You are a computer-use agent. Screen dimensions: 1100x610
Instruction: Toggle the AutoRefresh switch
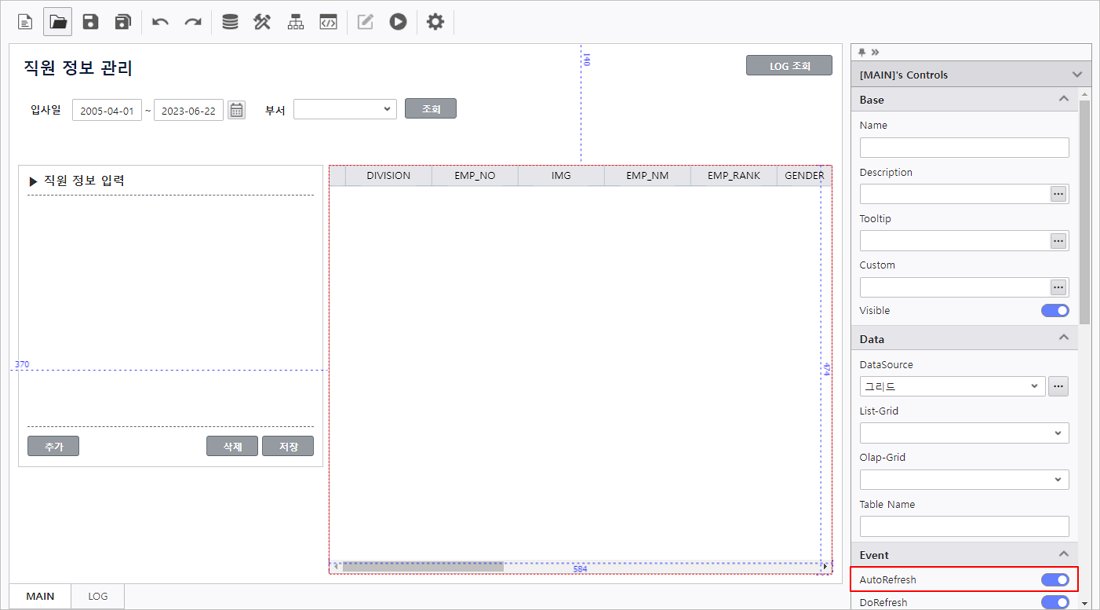pyautogui.click(x=1055, y=580)
